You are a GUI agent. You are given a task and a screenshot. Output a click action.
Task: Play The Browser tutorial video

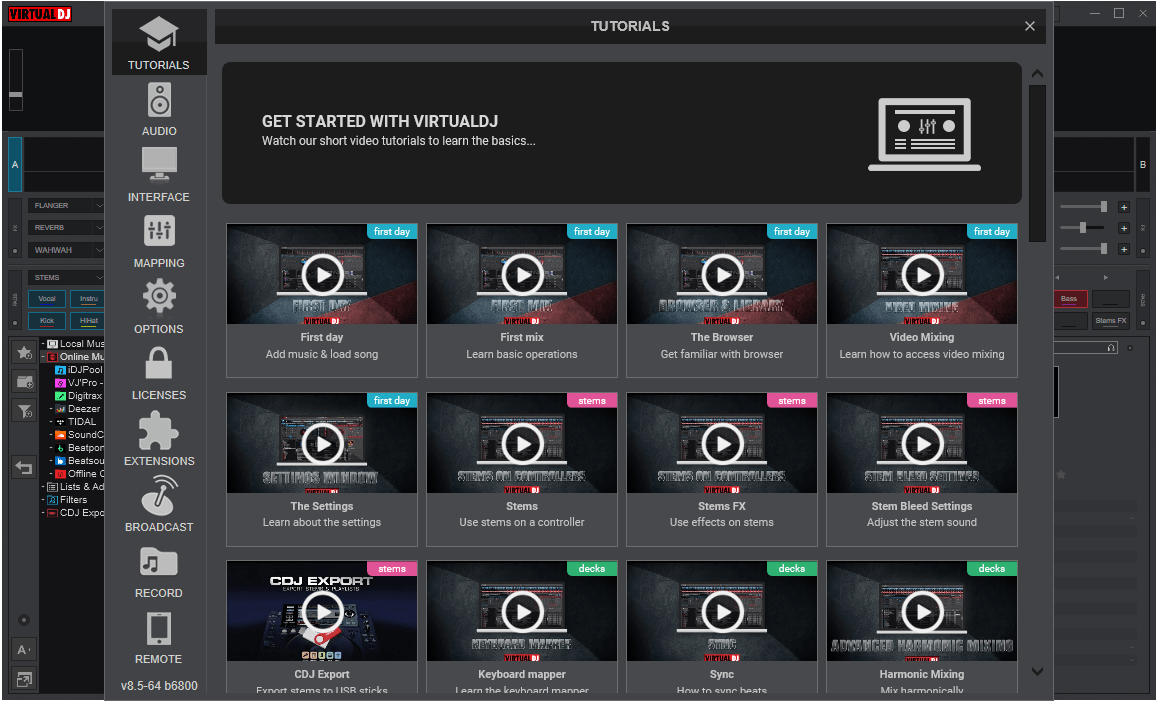(x=722, y=274)
